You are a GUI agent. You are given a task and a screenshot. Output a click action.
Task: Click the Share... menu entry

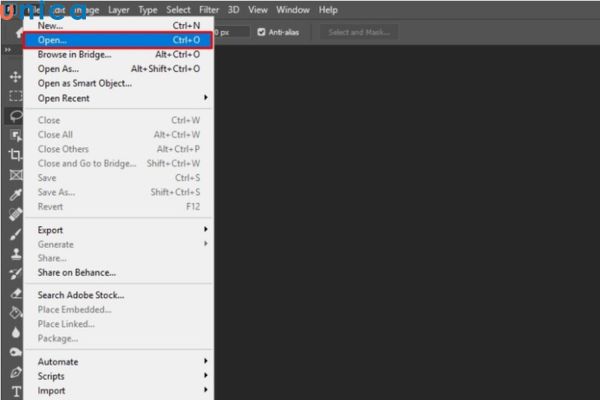[118, 258]
